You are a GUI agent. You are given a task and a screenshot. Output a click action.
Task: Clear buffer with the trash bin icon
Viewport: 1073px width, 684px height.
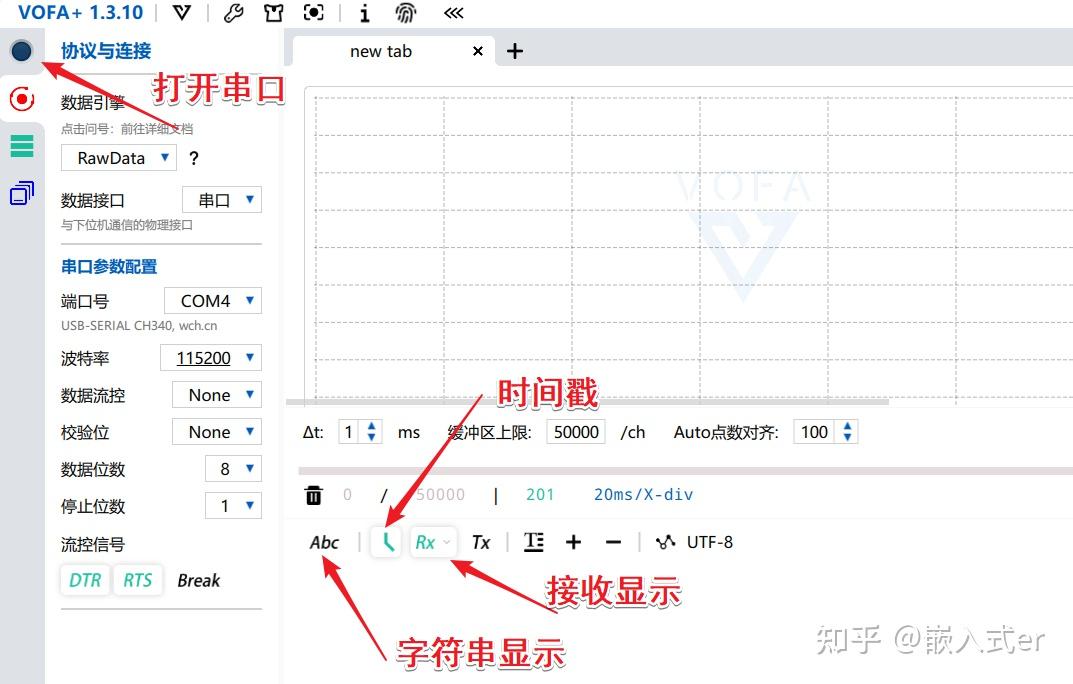coord(313,494)
